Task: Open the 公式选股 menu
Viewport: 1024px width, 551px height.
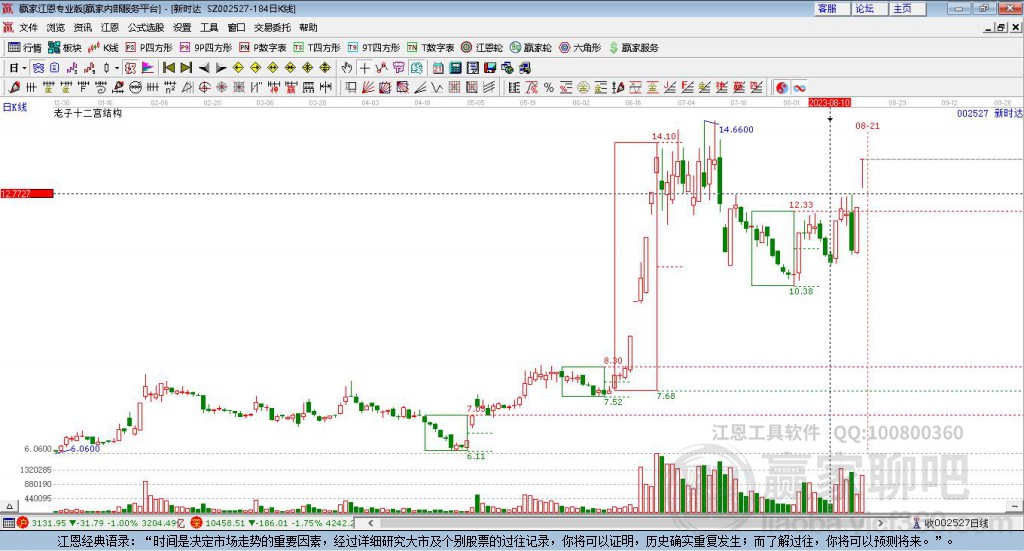Action: tap(146, 27)
